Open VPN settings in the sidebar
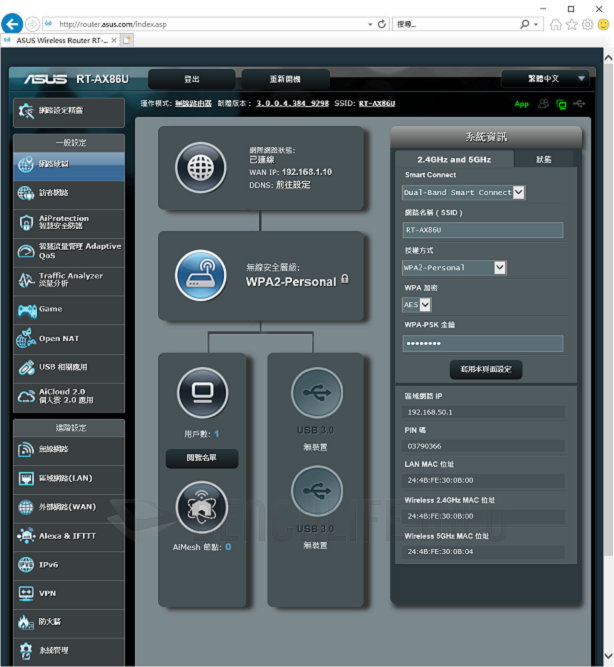The image size is (614, 667). click(69, 593)
